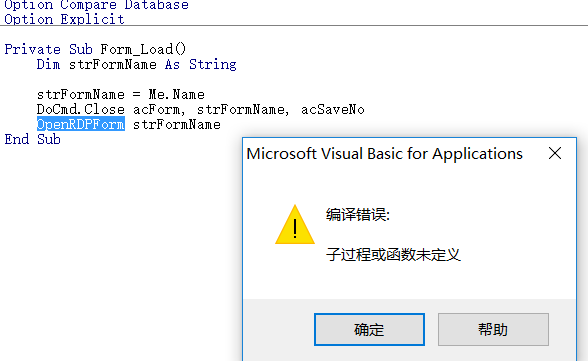Click the 编译错误 message text
Image resolution: width=588 pixels, height=361 pixels.
click(x=358, y=215)
